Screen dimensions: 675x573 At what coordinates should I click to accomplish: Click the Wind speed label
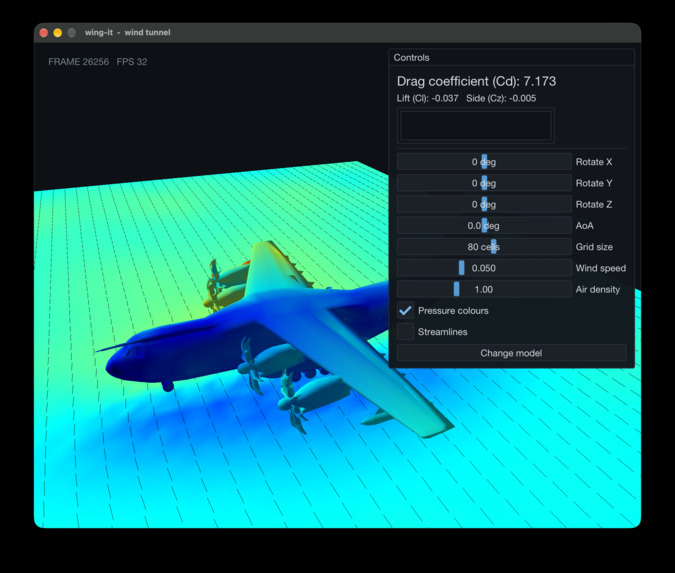coord(601,268)
